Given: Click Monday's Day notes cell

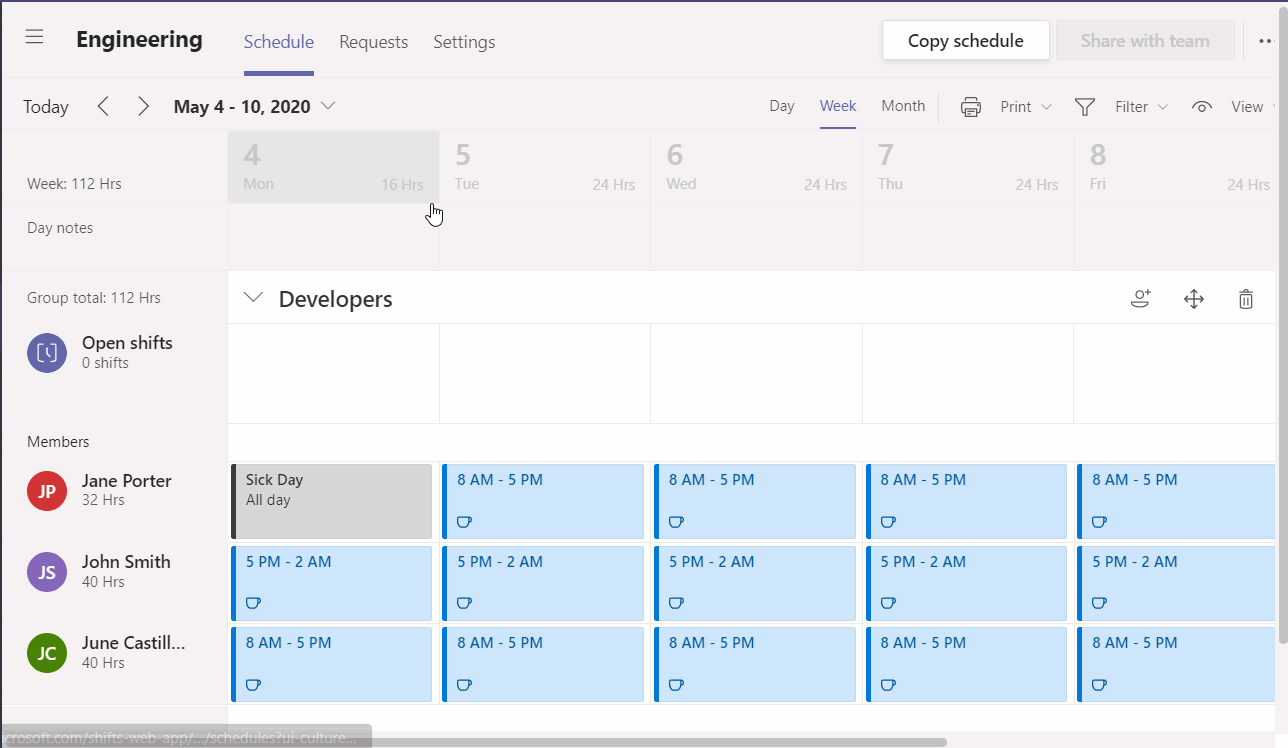Looking at the screenshot, I should [x=333, y=237].
